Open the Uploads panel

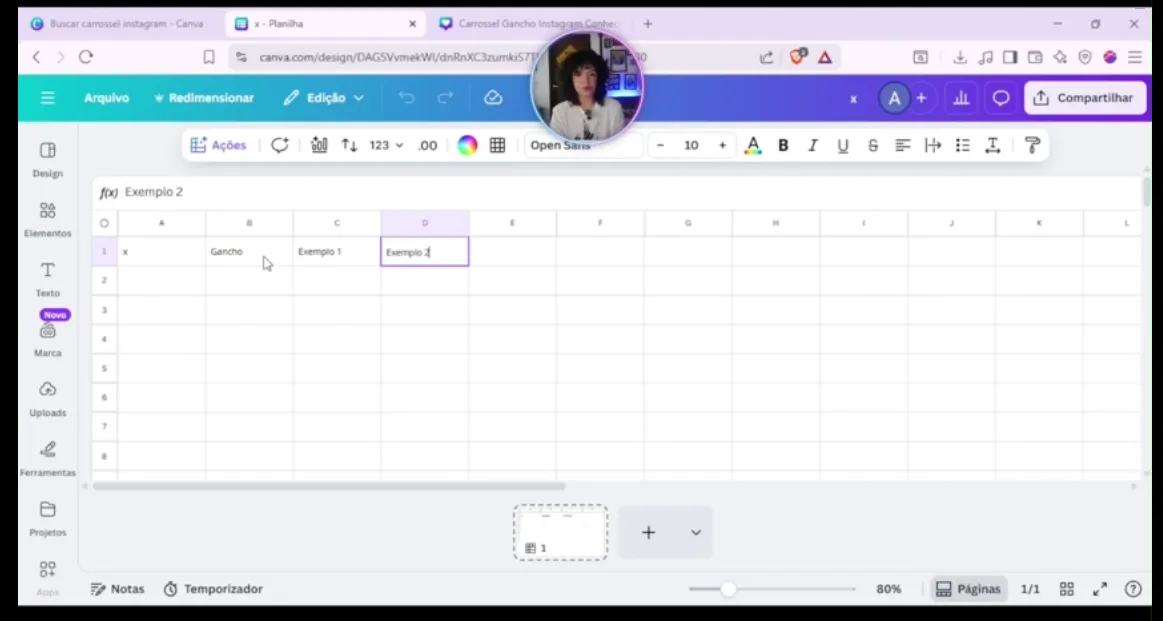[47, 398]
